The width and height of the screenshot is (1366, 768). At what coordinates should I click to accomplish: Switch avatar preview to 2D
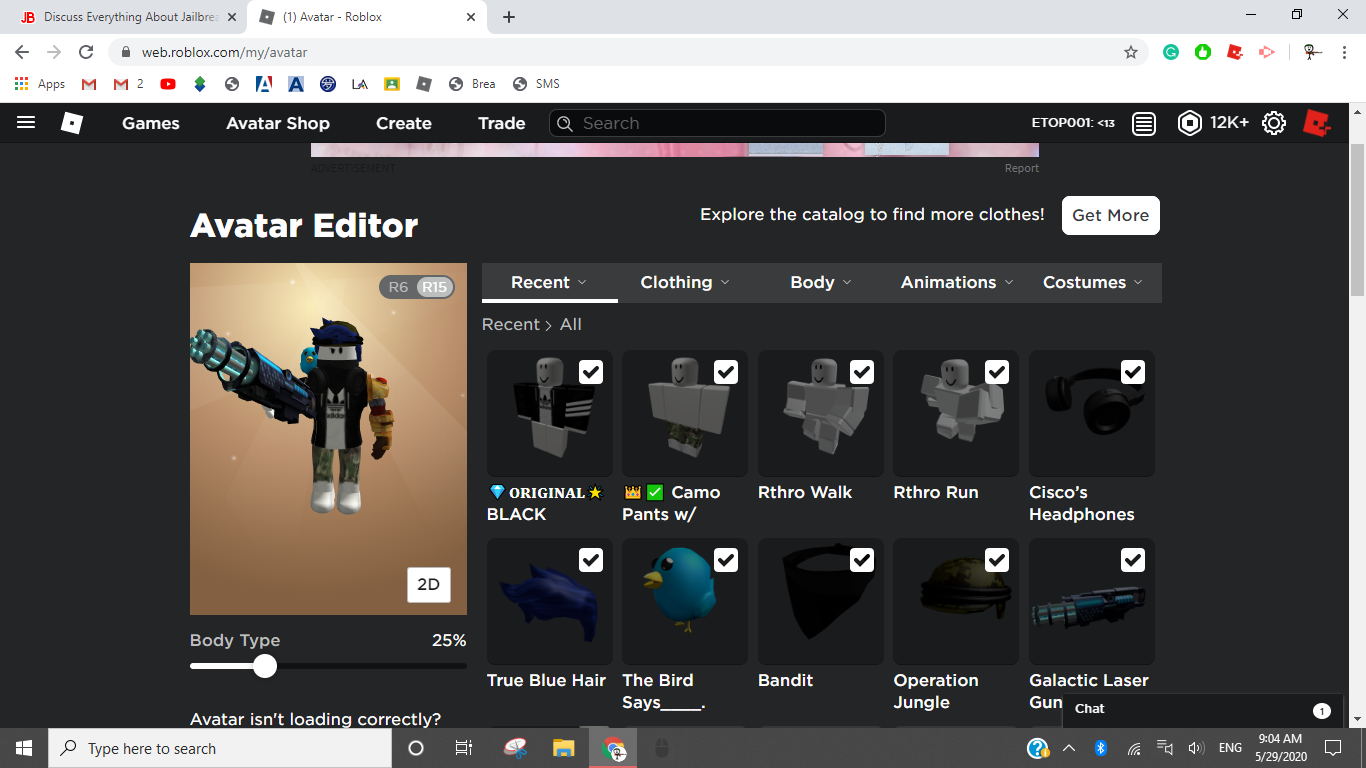point(428,585)
